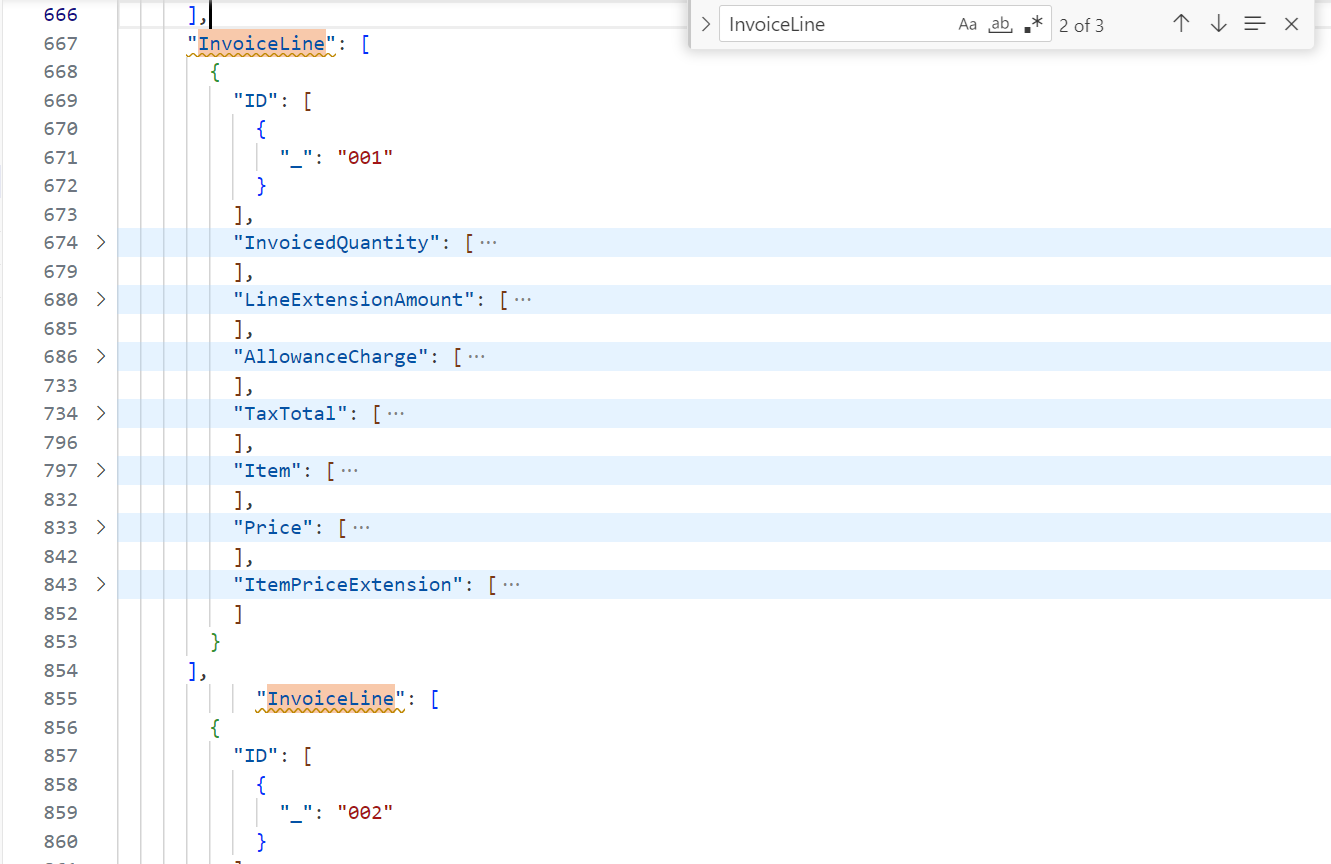Expand the collapsed Item array
Screen dimensions: 1331x864
[x=101, y=470]
